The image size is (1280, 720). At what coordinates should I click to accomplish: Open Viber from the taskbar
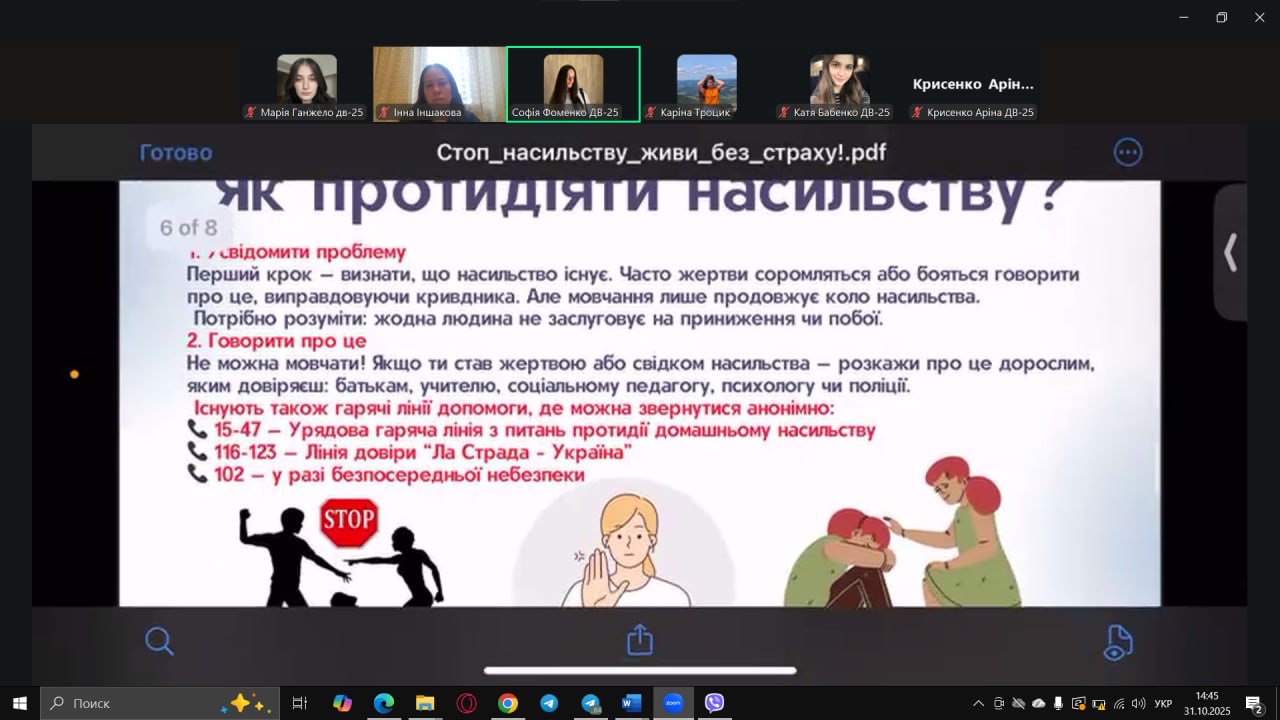click(x=714, y=703)
